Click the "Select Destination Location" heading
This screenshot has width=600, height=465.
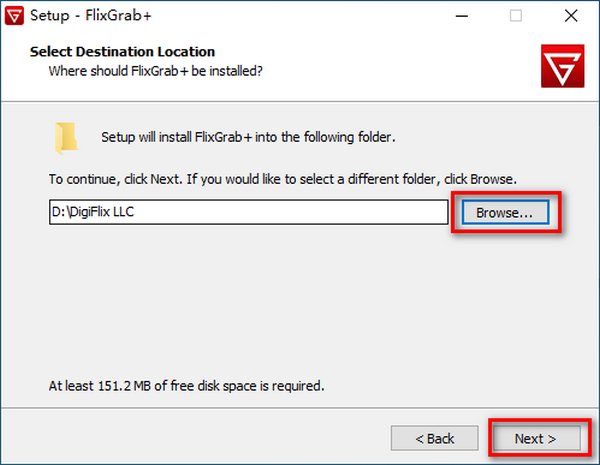tap(122, 51)
